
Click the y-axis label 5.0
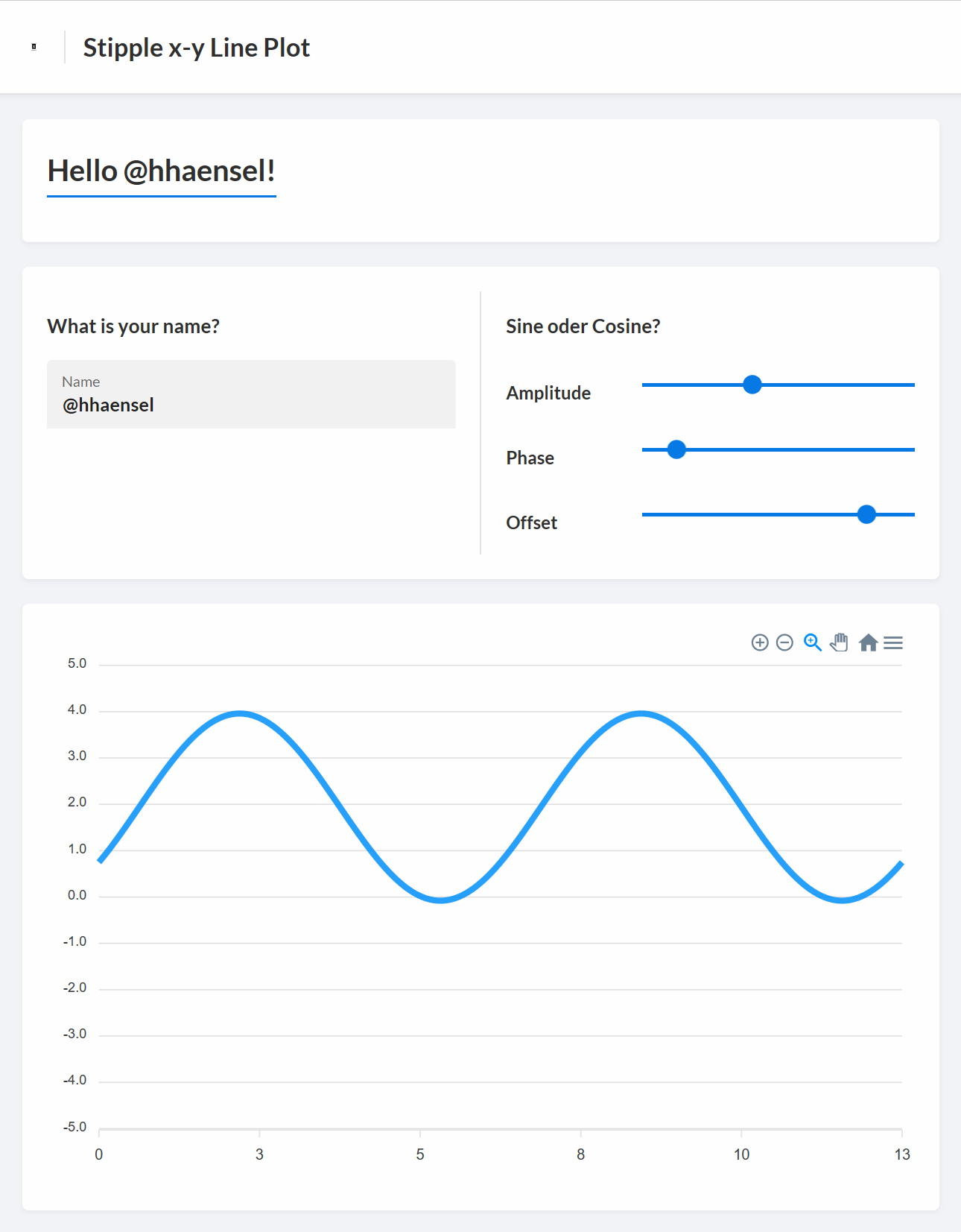click(77, 663)
